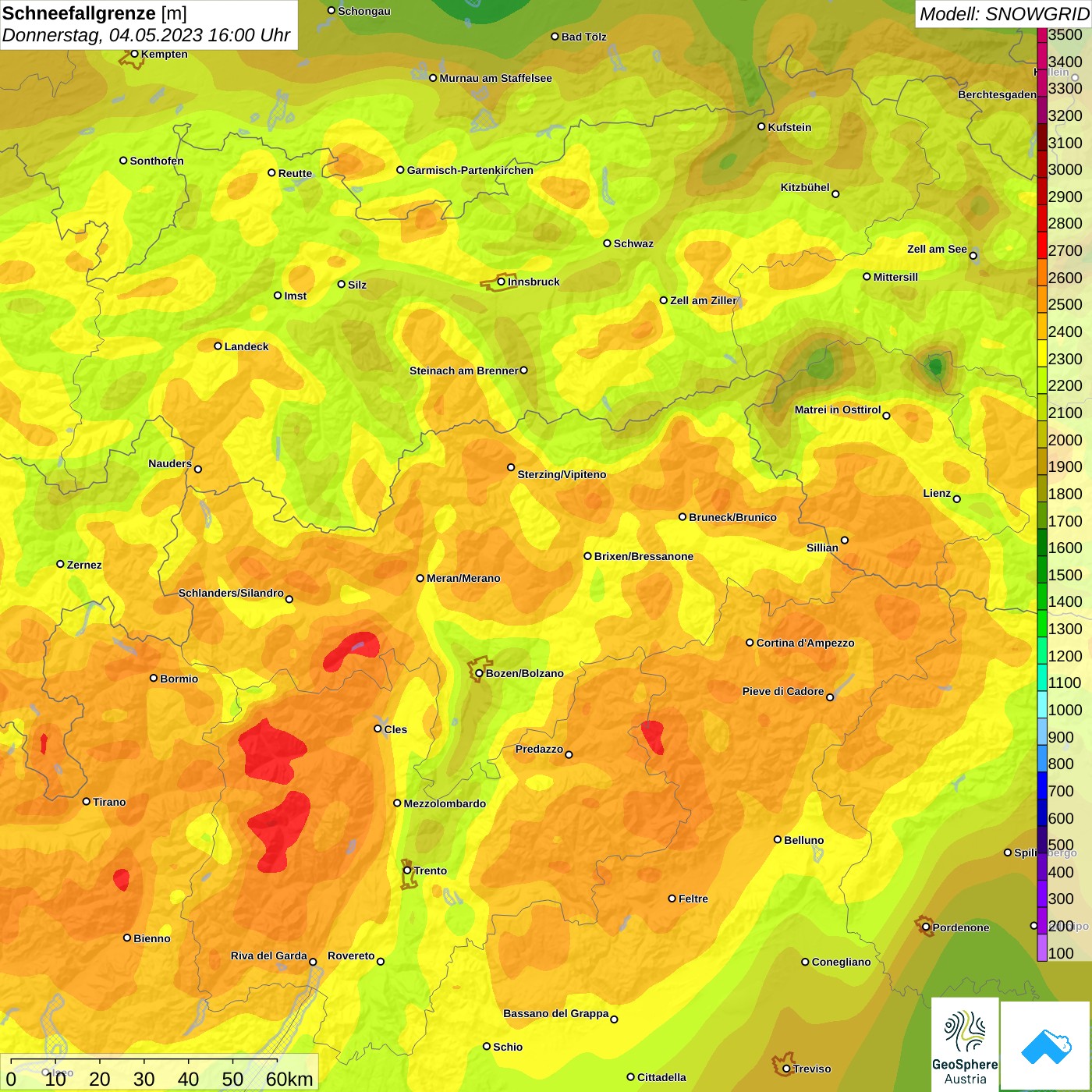Click the Kitzbühel location dot
Viewport: 1092px width, 1092px height.
point(835,194)
